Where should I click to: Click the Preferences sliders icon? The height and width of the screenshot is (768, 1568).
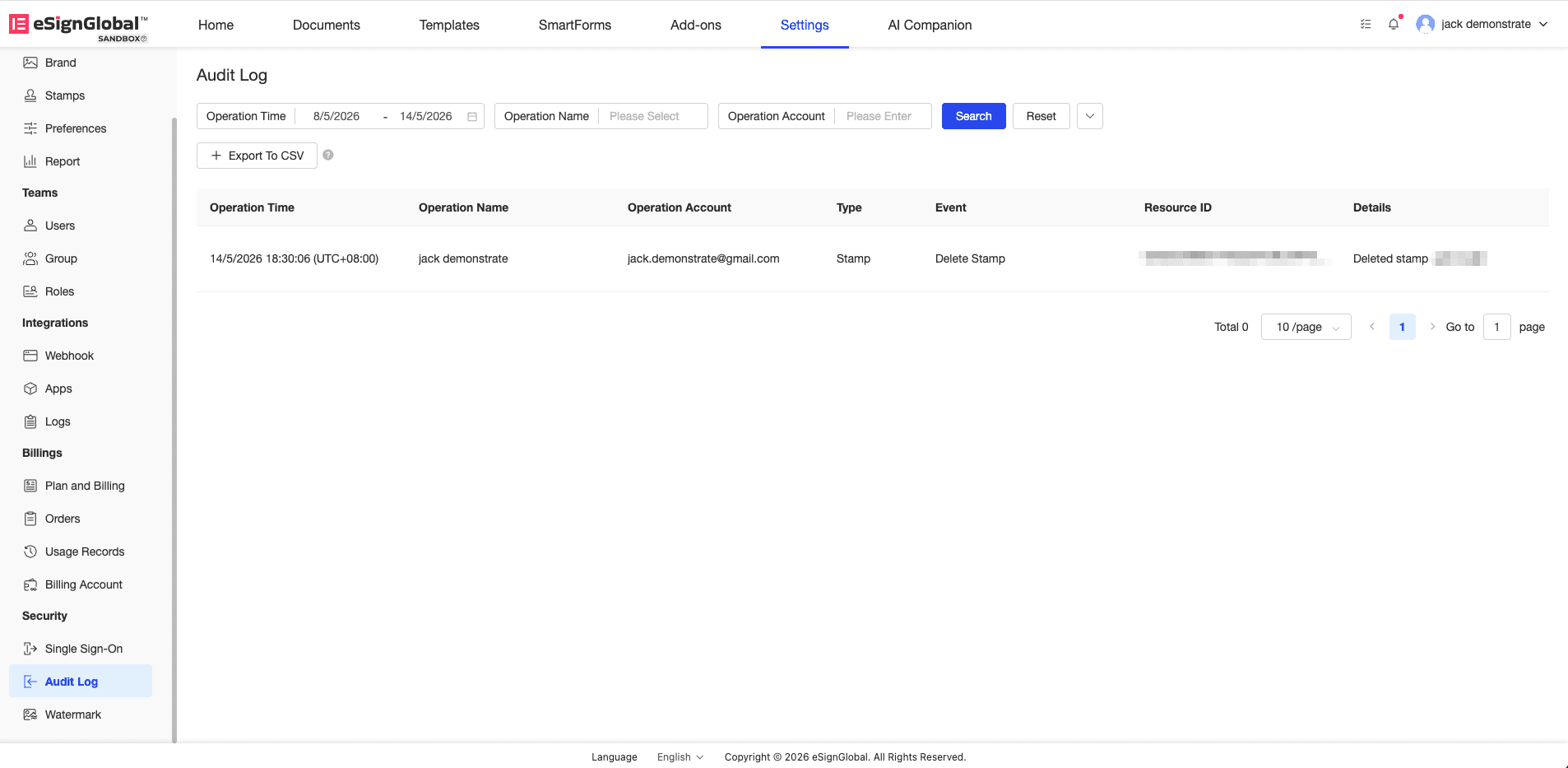tap(30, 128)
